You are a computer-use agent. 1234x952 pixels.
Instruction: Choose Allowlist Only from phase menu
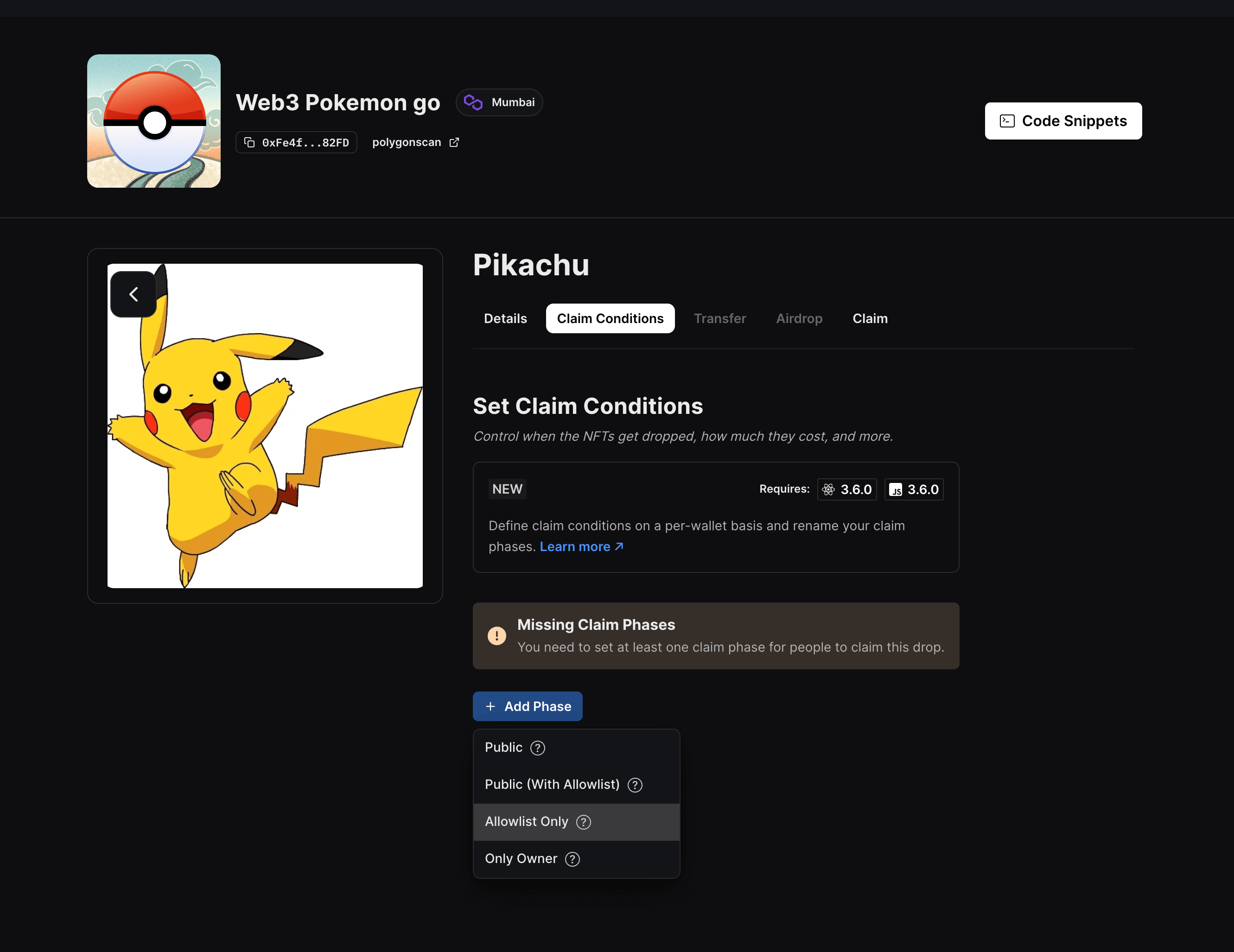pos(526,821)
